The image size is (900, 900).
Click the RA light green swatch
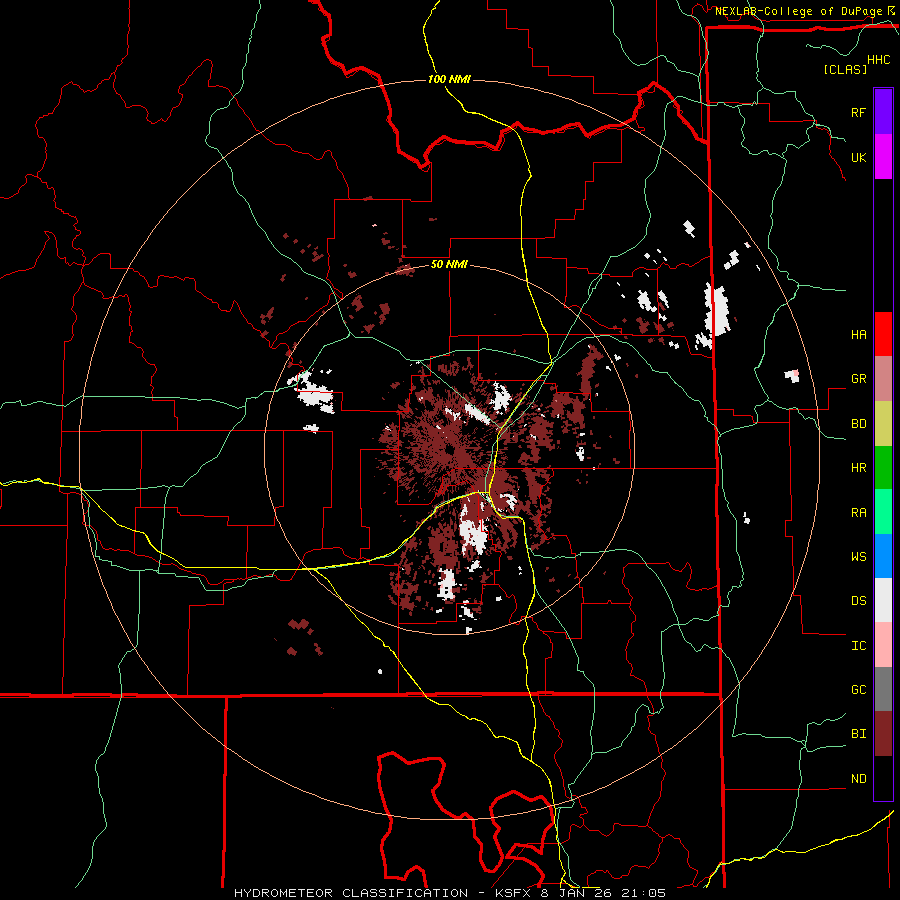tap(883, 512)
